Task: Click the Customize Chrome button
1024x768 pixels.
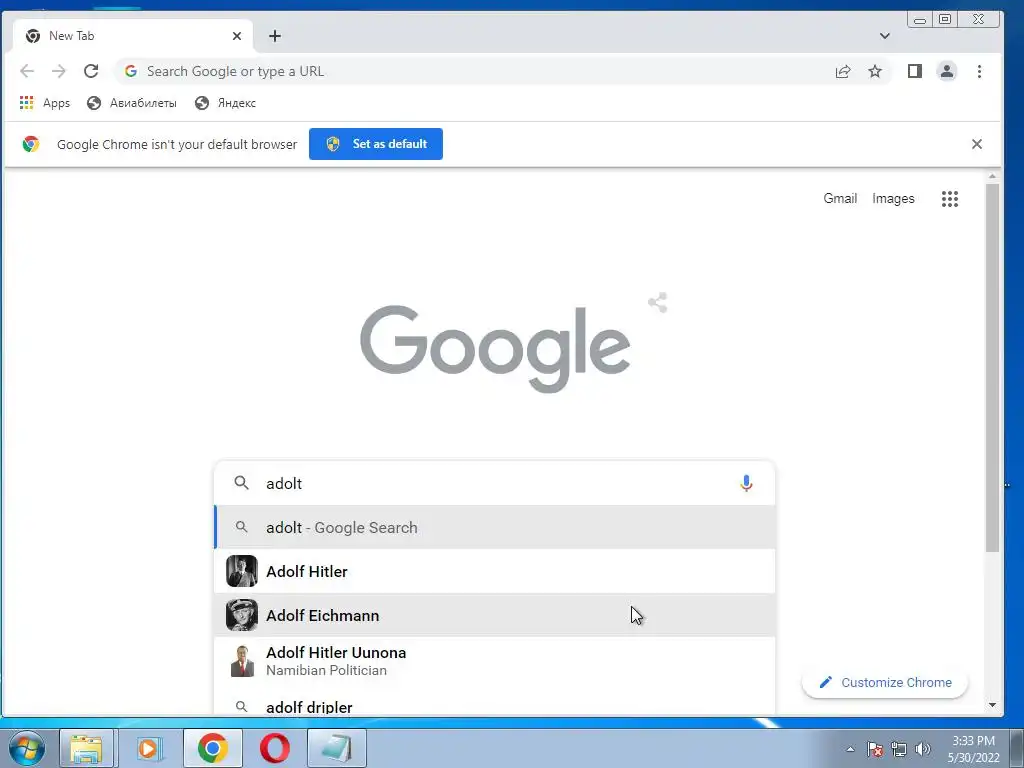Action: [885, 682]
